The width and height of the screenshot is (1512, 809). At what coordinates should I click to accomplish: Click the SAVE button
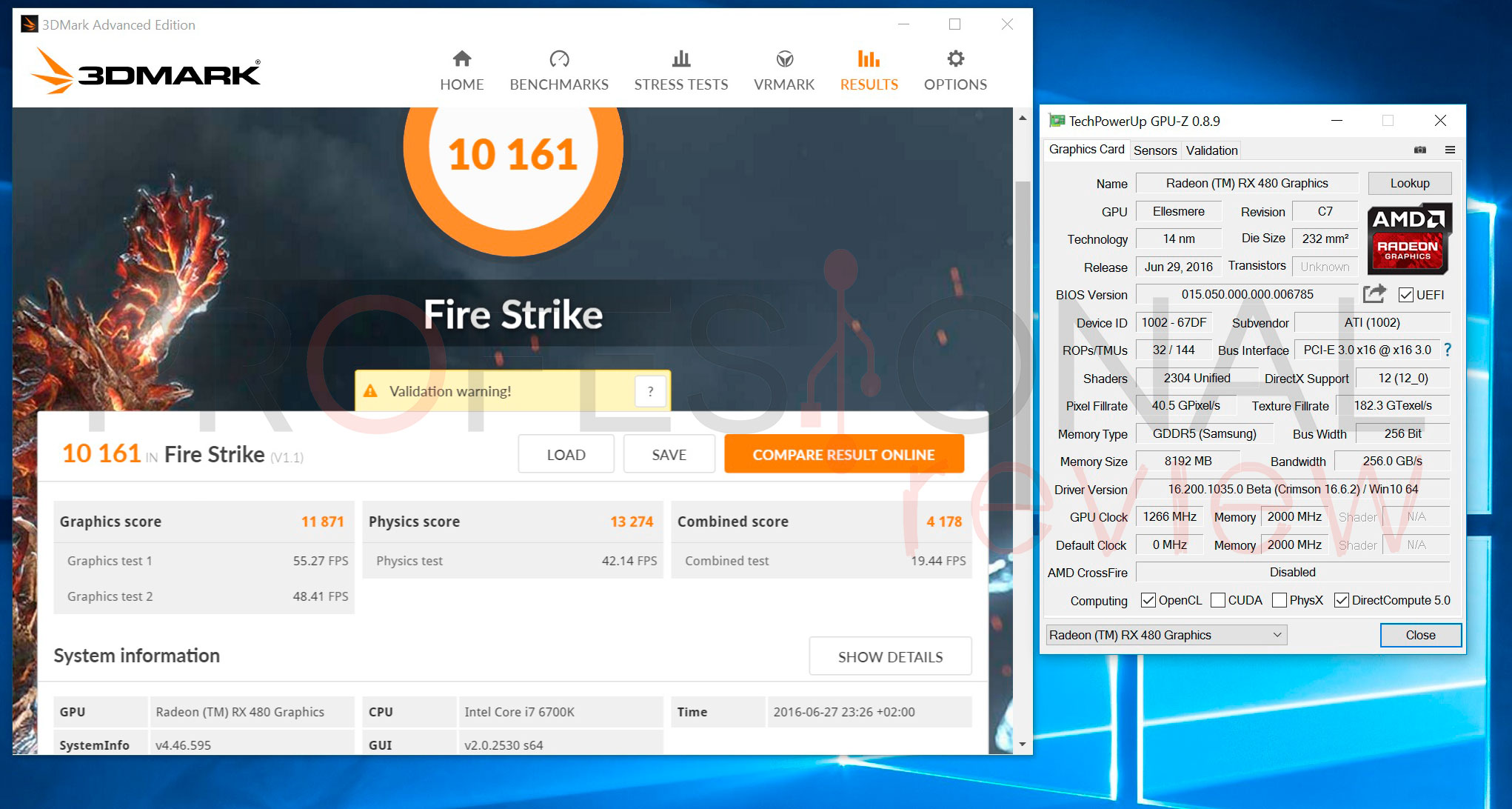click(x=669, y=454)
